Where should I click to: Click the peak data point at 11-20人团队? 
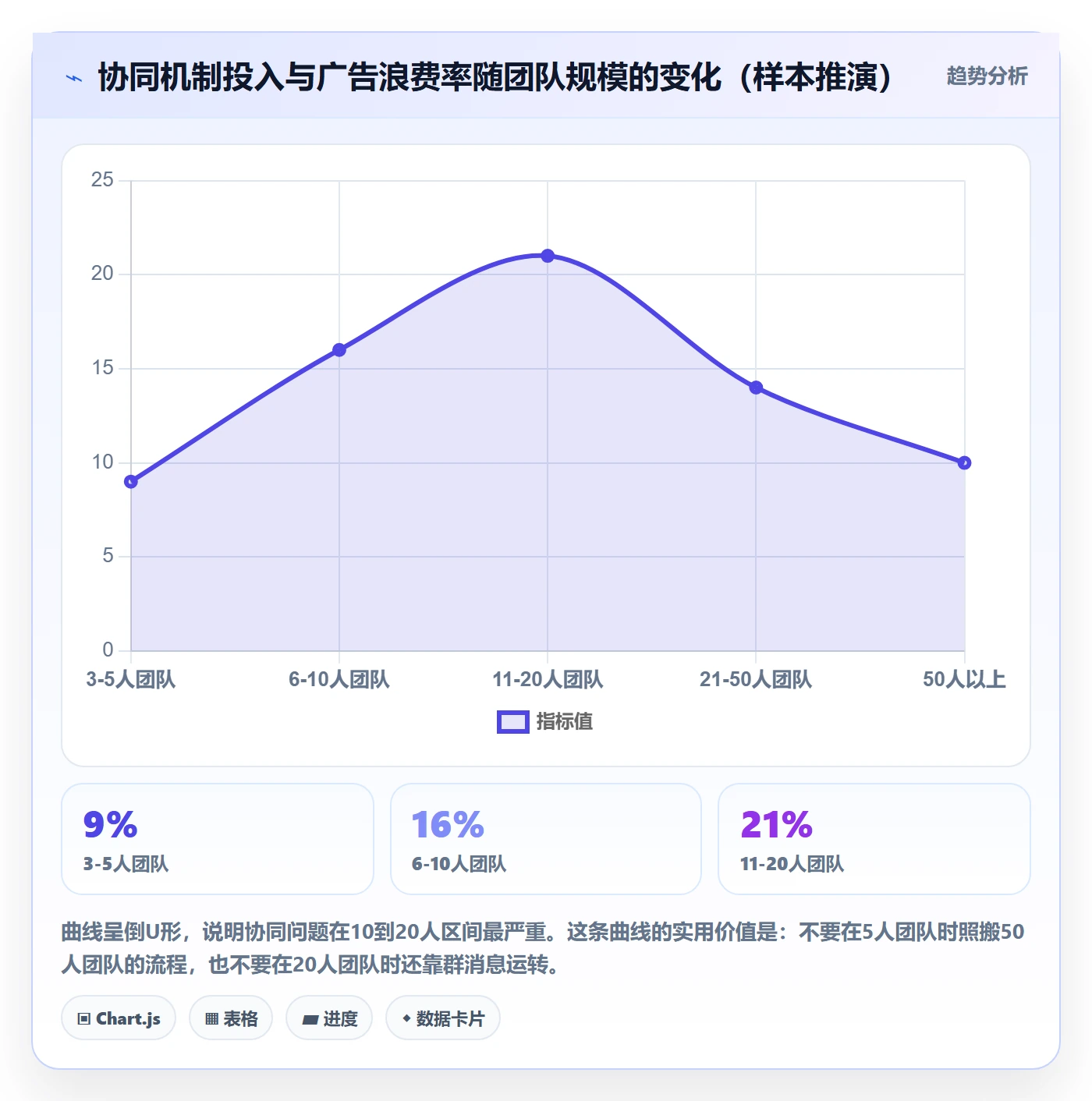pos(548,256)
